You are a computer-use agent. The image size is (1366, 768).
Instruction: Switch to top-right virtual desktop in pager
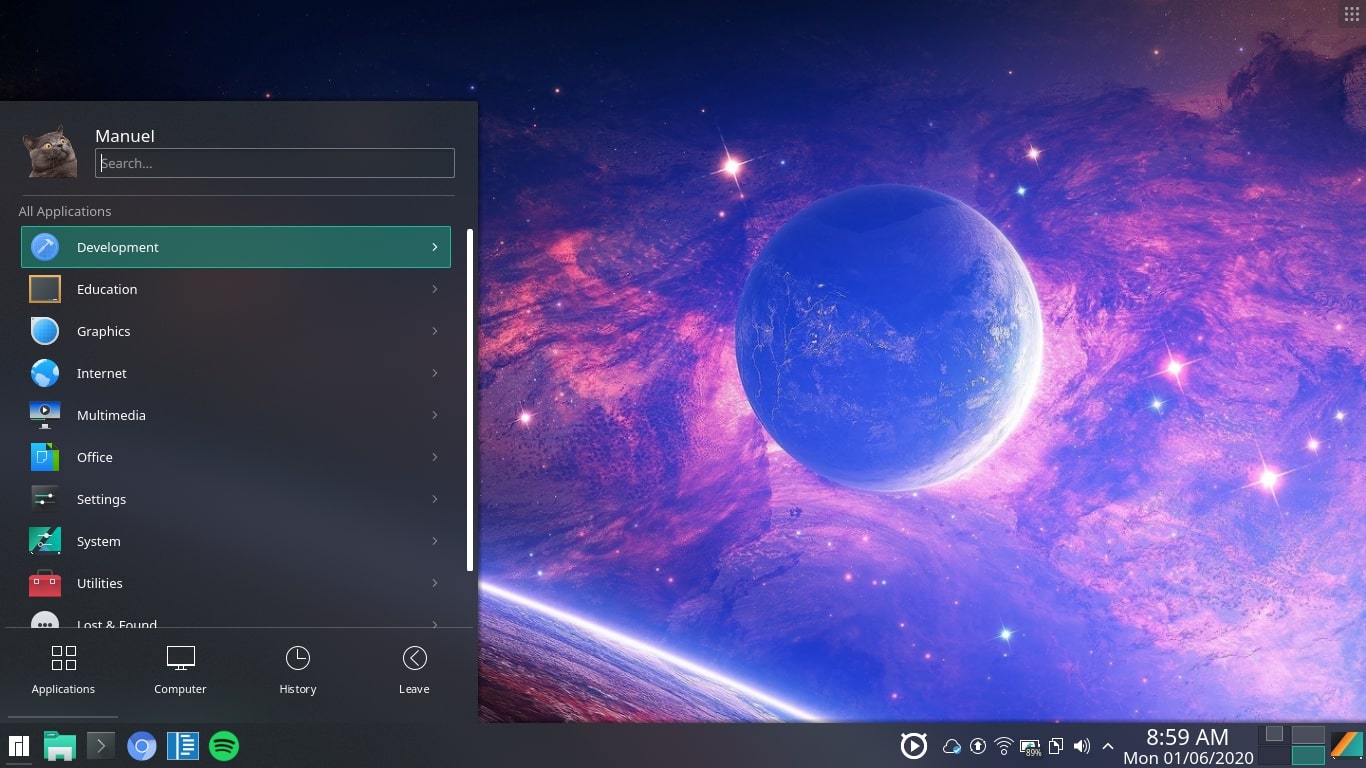[1308, 734]
